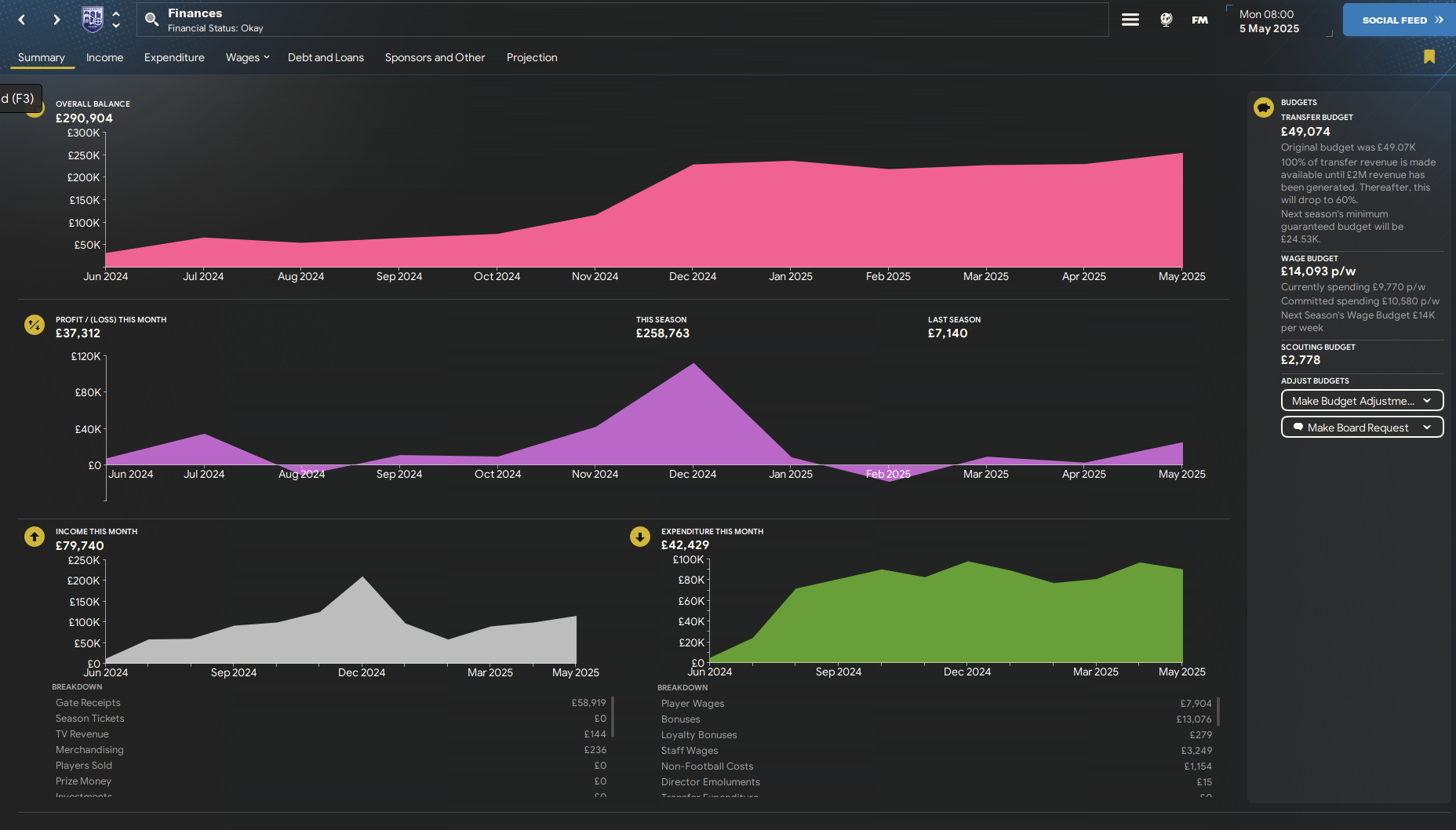
Task: Click the This Season value £258,763
Action: [x=663, y=333]
